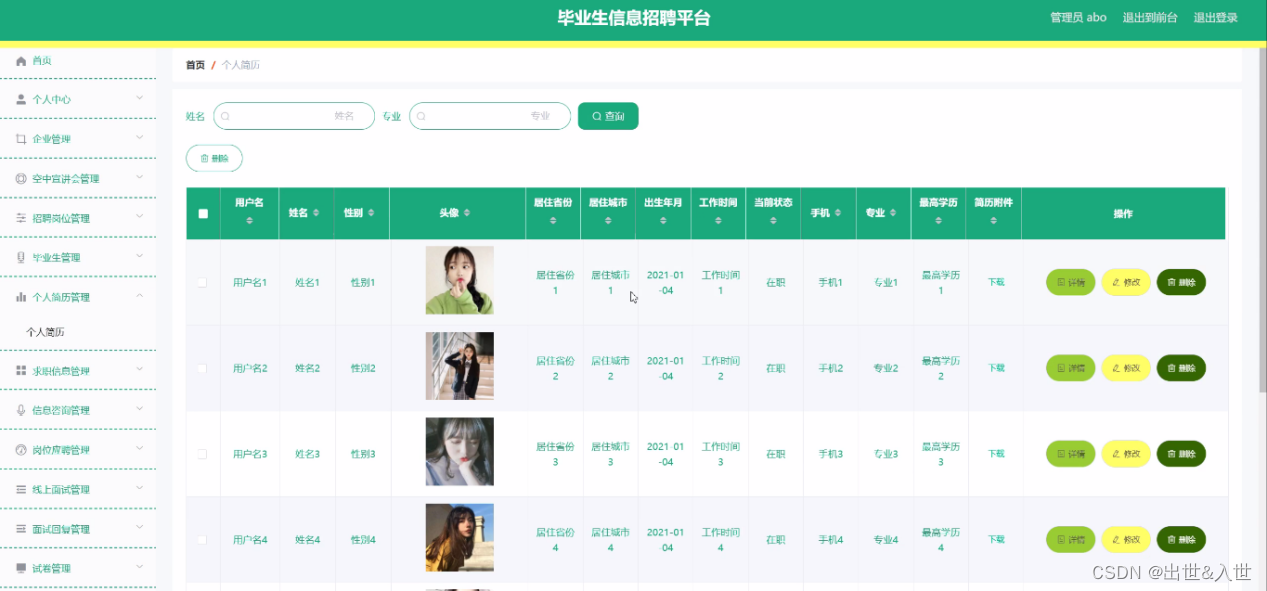Click the grid icon for 求职信息管理
Viewport: 1267px width, 591px height.
[x=21, y=371]
